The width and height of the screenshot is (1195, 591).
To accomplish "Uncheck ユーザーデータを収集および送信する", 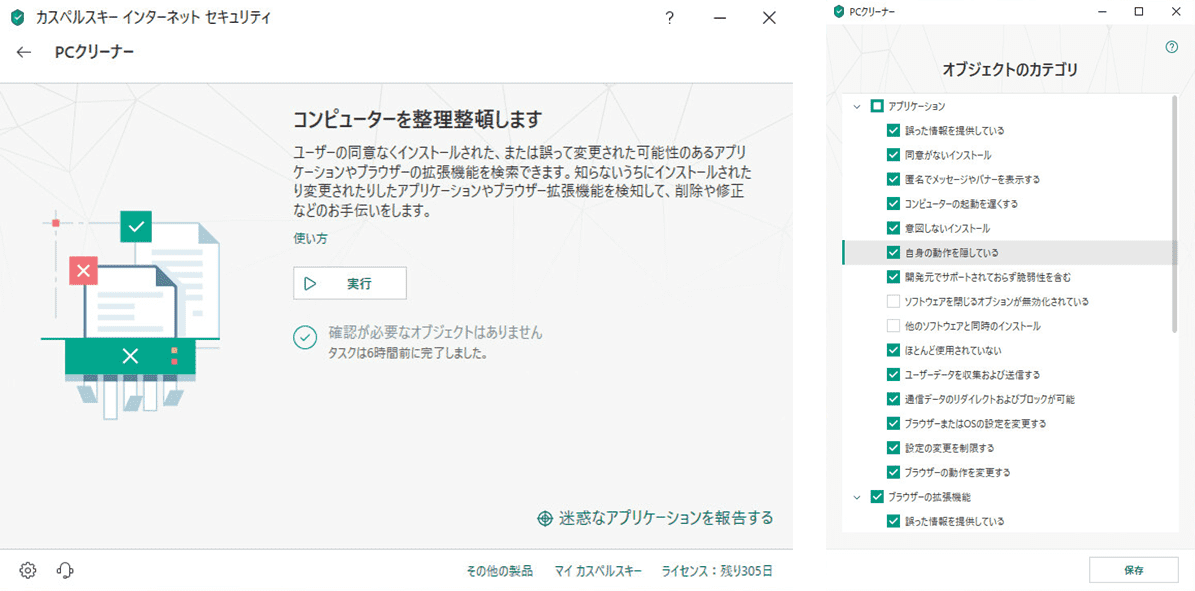I will coord(894,374).
